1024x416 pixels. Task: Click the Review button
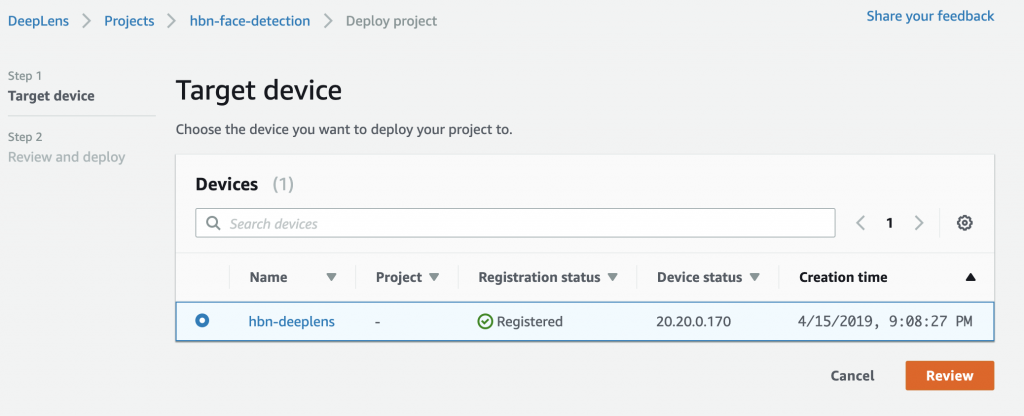[950, 376]
